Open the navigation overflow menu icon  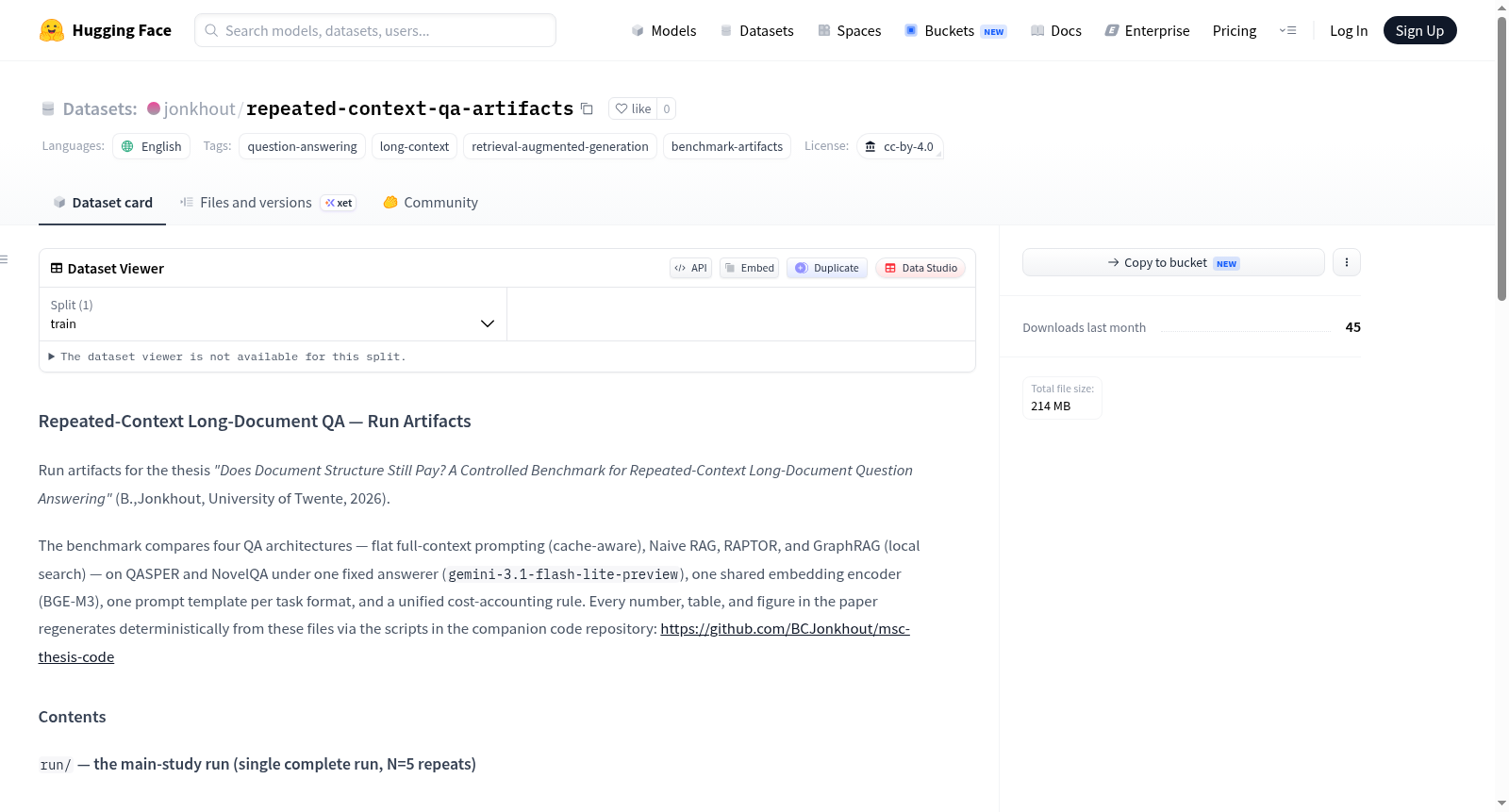(x=1287, y=30)
